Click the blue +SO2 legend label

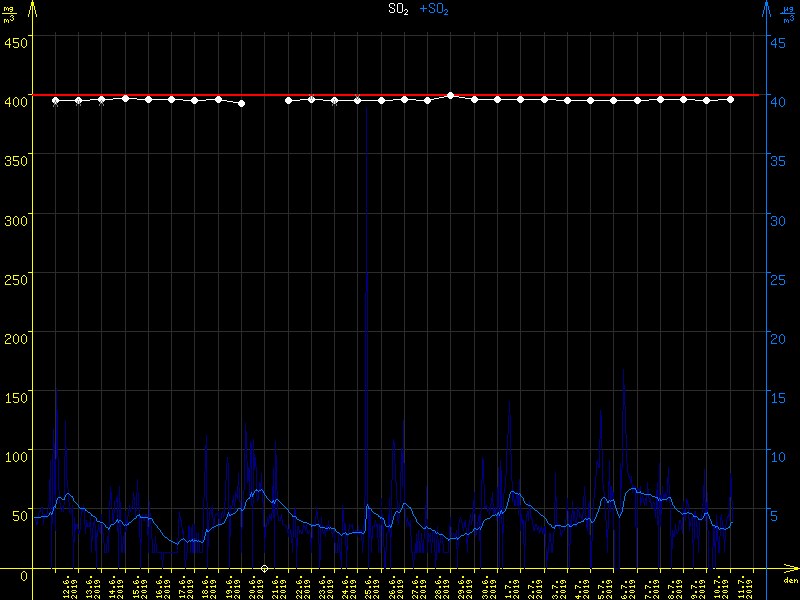point(434,9)
